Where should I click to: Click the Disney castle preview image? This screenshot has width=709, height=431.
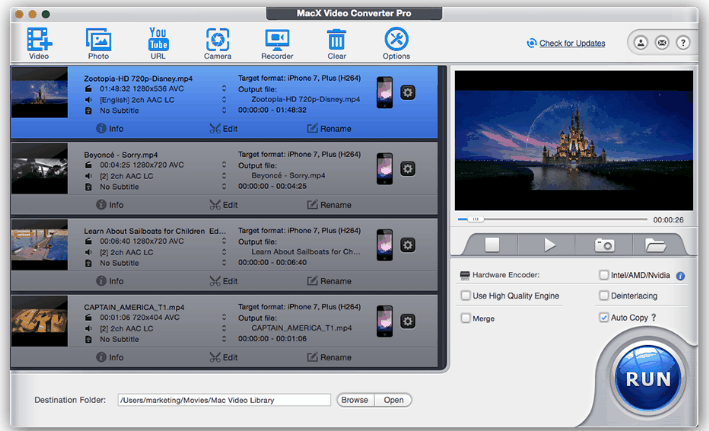tap(574, 140)
